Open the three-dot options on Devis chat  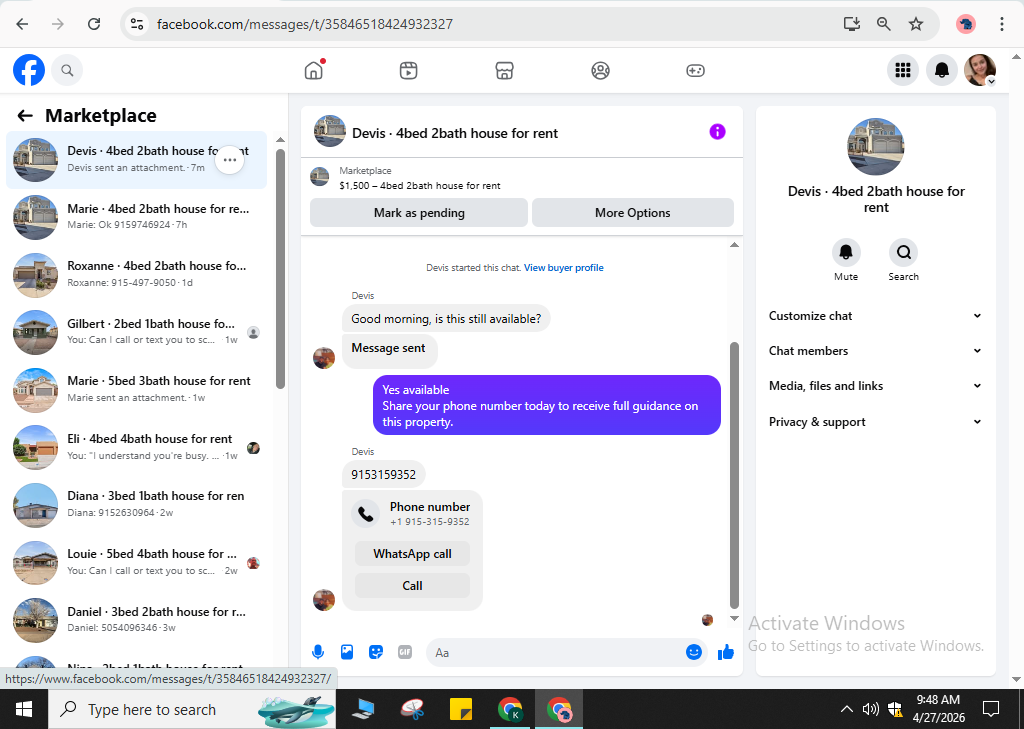tap(229, 159)
